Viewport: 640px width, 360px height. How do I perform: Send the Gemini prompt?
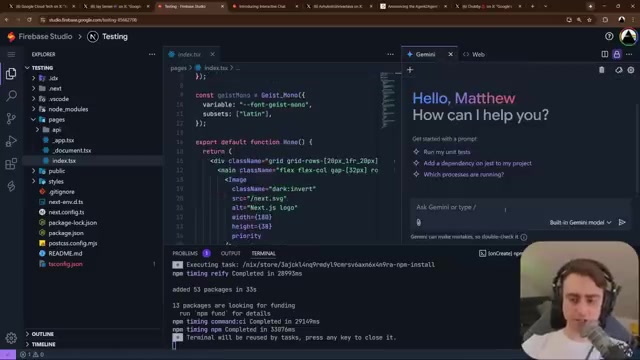[x=622, y=222]
